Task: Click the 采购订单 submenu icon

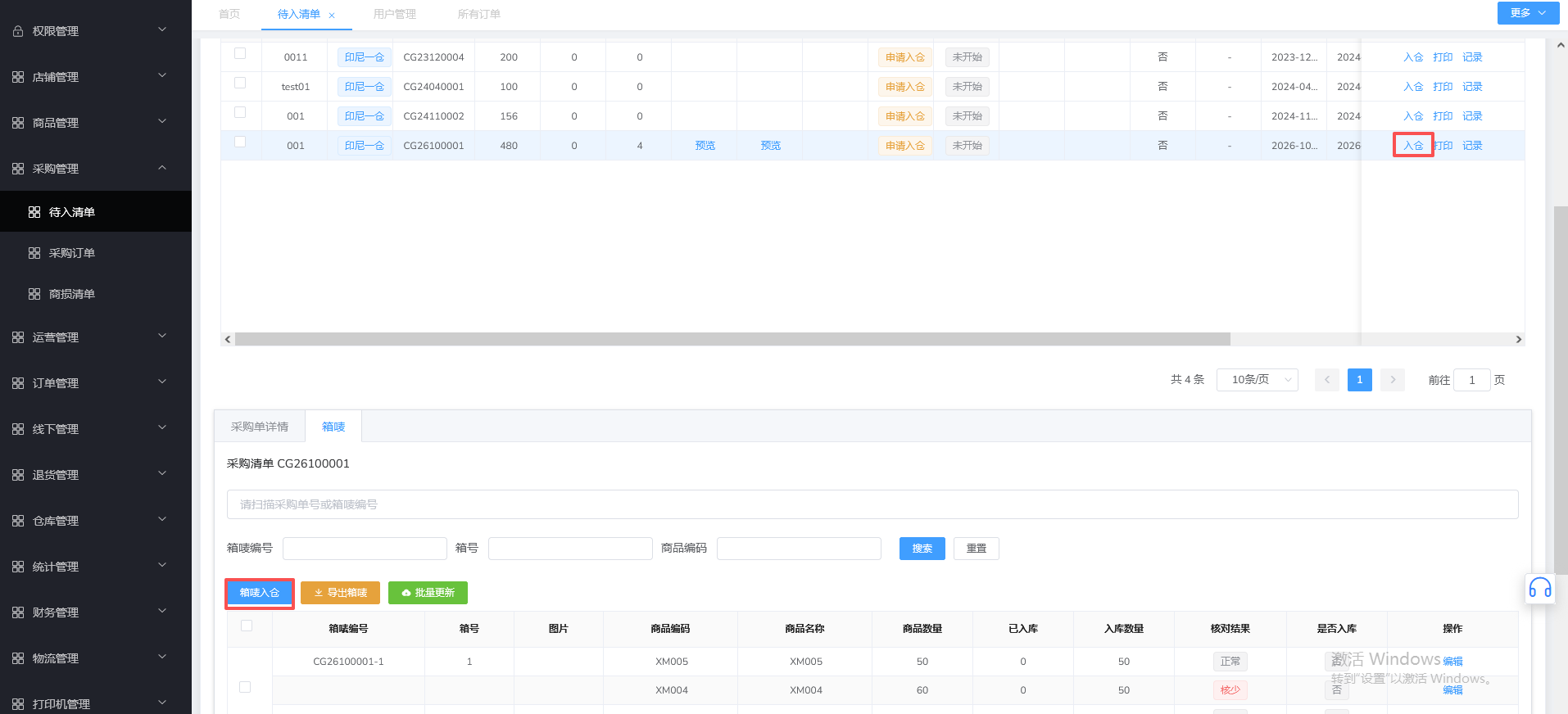Action: point(34,253)
